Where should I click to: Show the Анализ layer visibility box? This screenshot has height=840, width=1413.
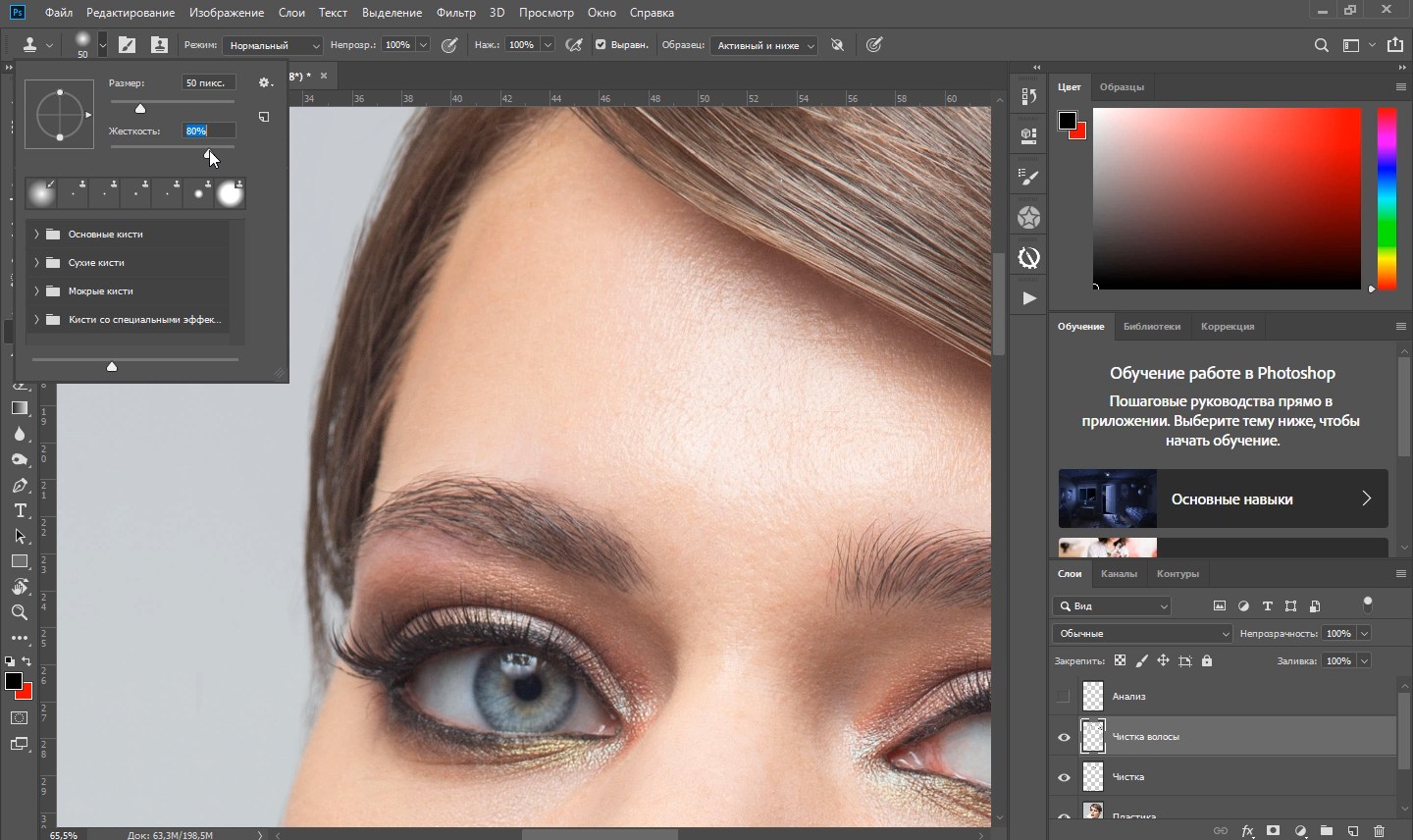[x=1064, y=697]
